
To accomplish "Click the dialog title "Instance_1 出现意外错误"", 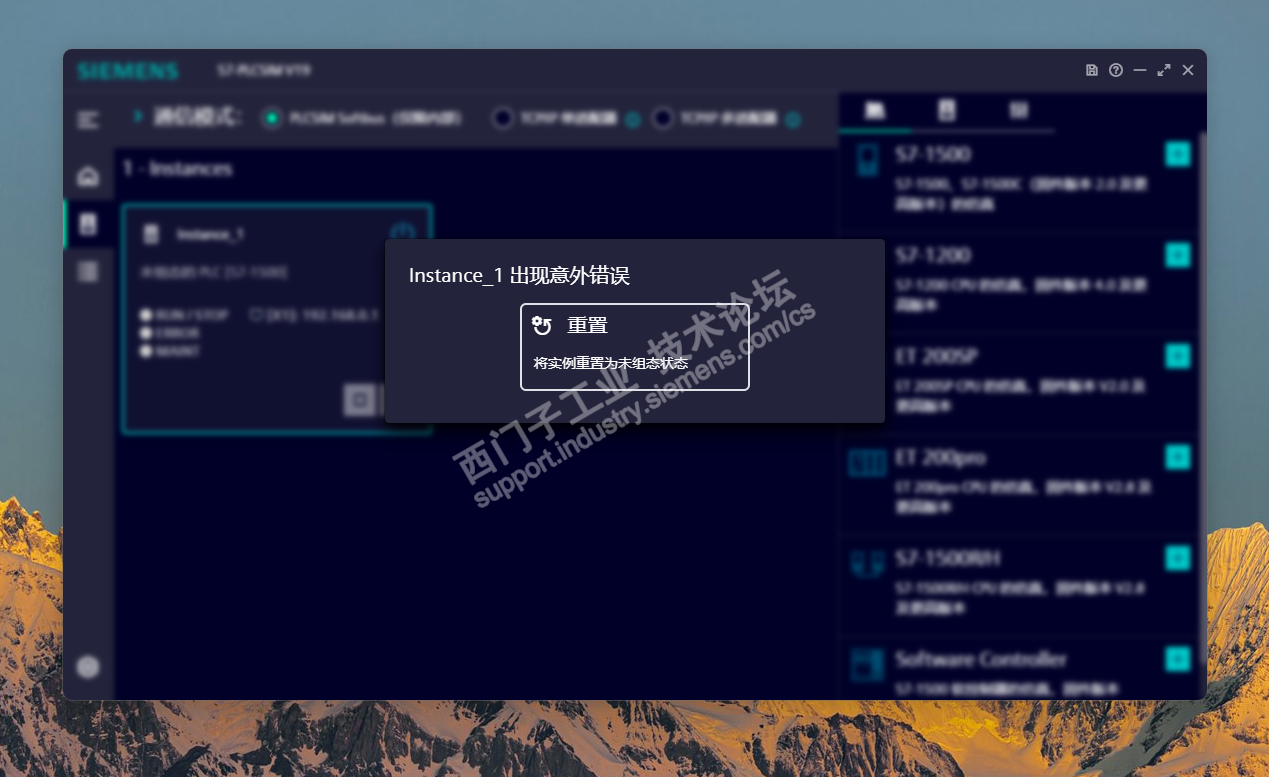I will point(519,275).
